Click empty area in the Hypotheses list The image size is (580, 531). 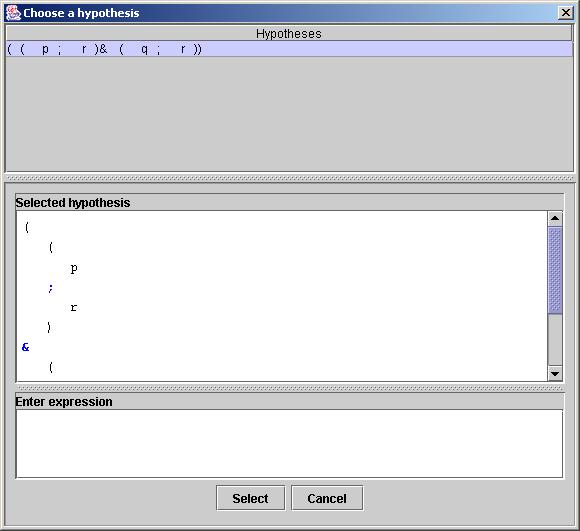click(x=289, y=114)
